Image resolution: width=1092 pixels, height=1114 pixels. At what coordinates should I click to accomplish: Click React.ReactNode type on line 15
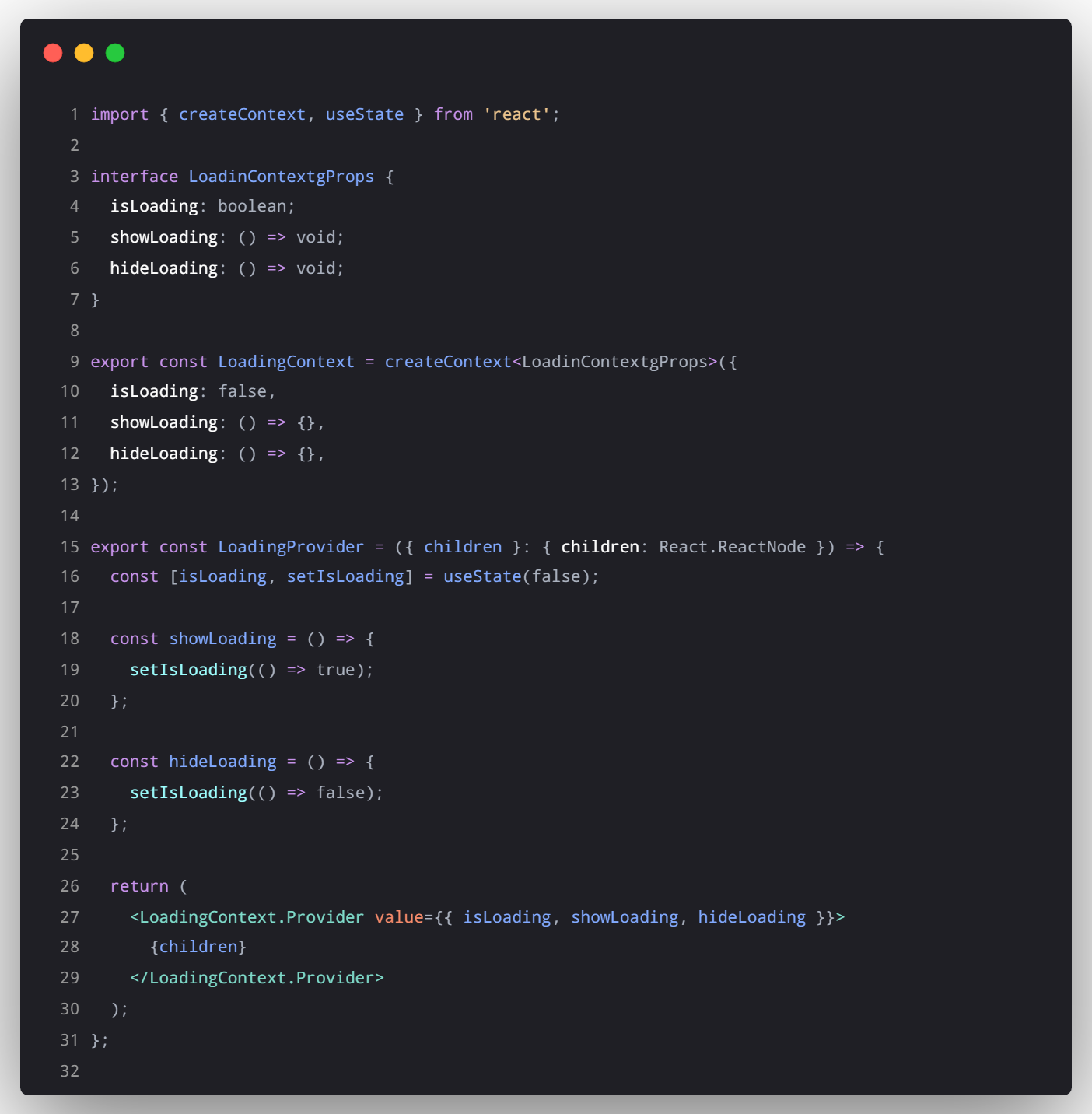pos(733,547)
